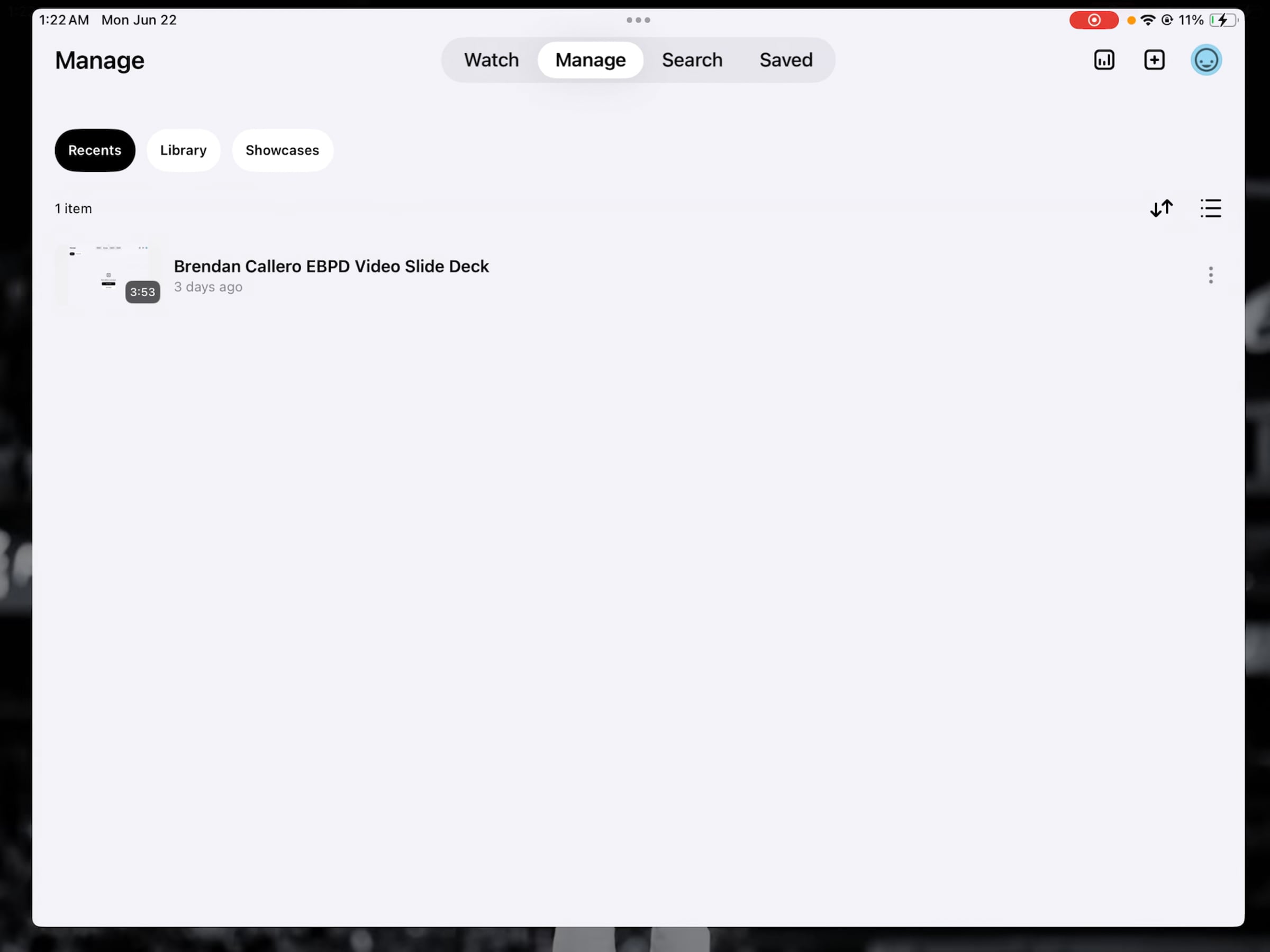
Task: Open the sort order arrows
Action: point(1161,208)
